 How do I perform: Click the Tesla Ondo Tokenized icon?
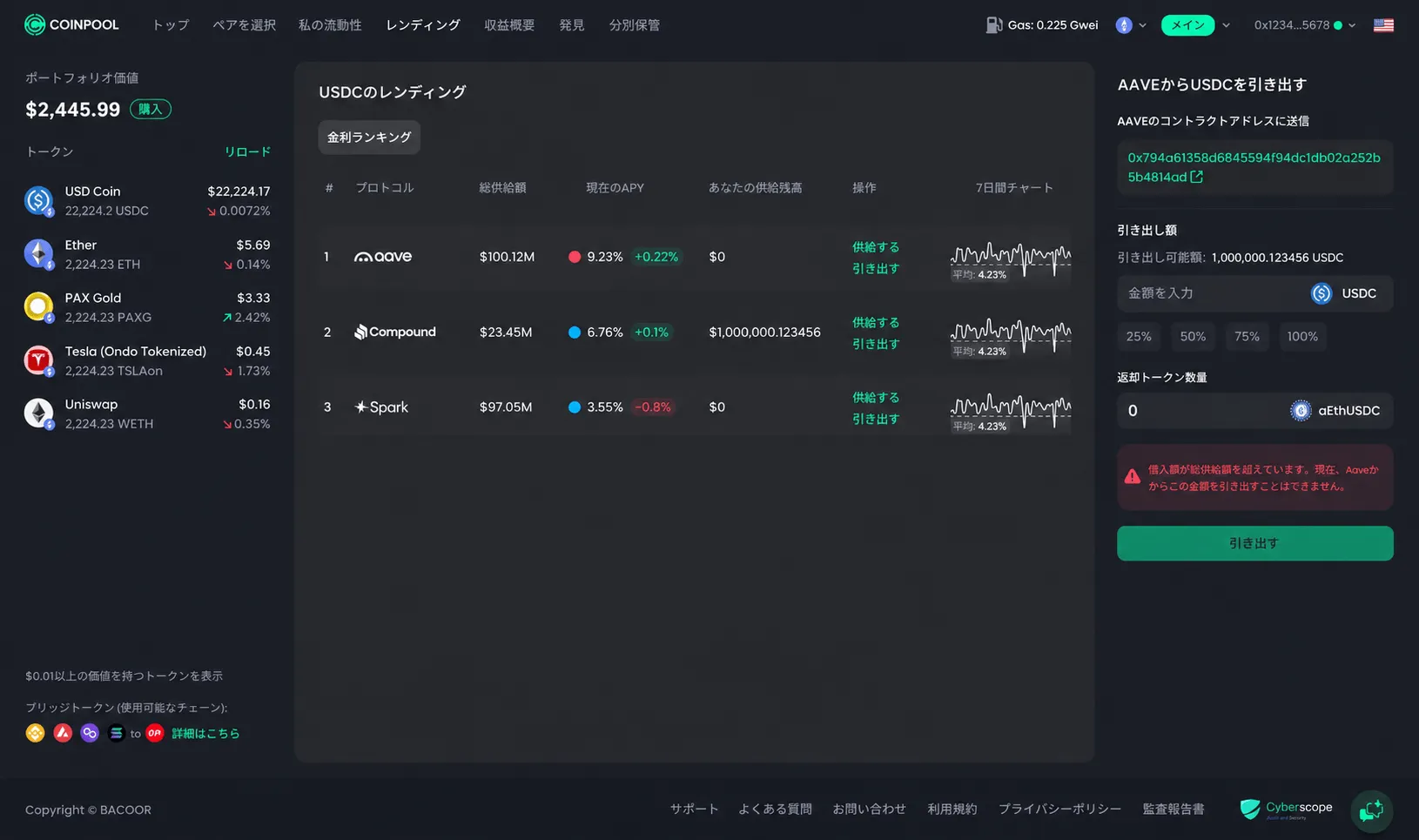pos(38,360)
